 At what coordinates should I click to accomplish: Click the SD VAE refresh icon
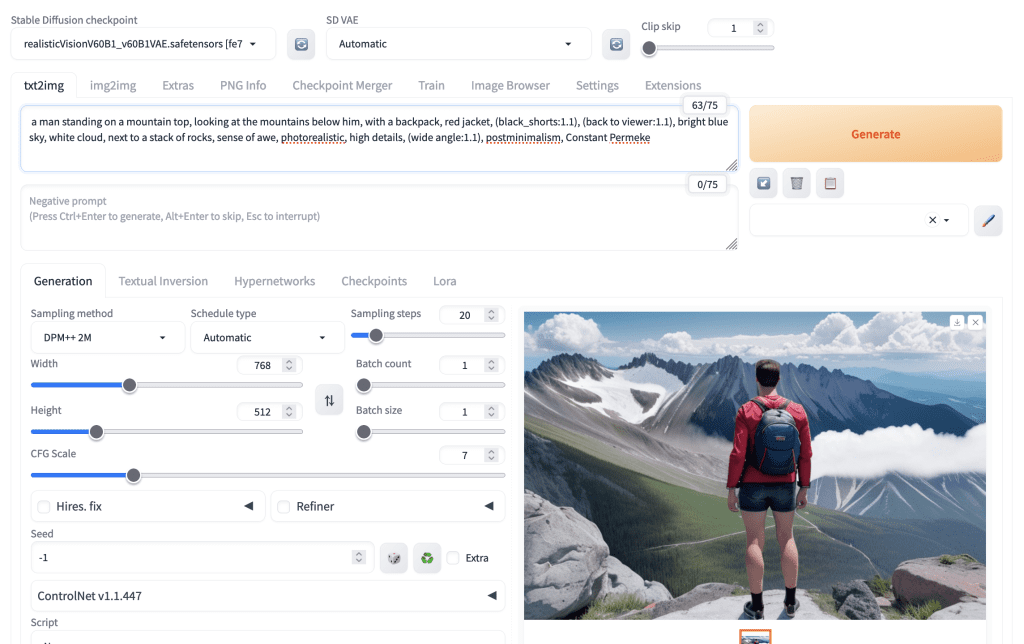pos(616,44)
